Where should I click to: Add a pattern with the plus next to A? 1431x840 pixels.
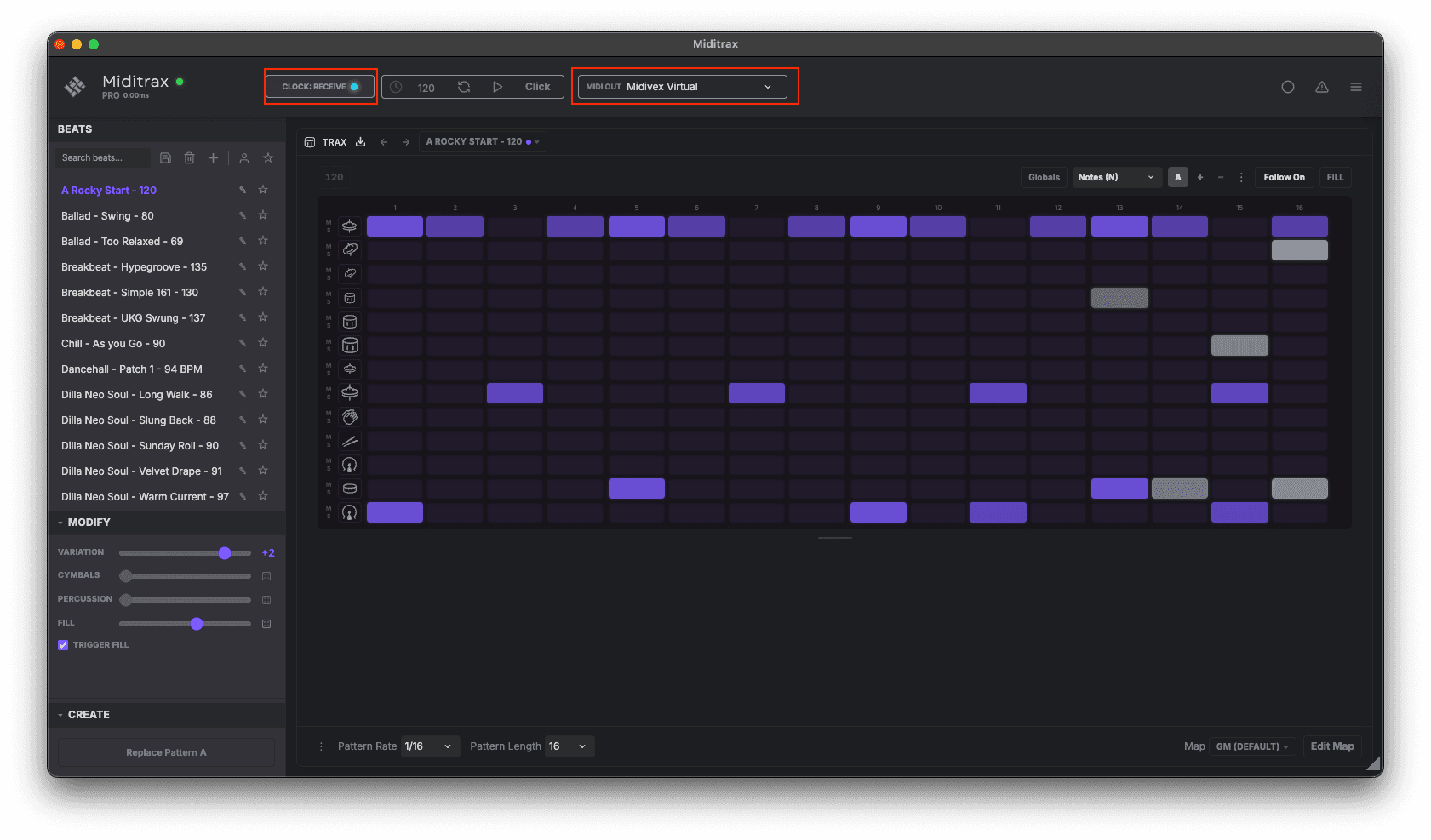(1200, 177)
